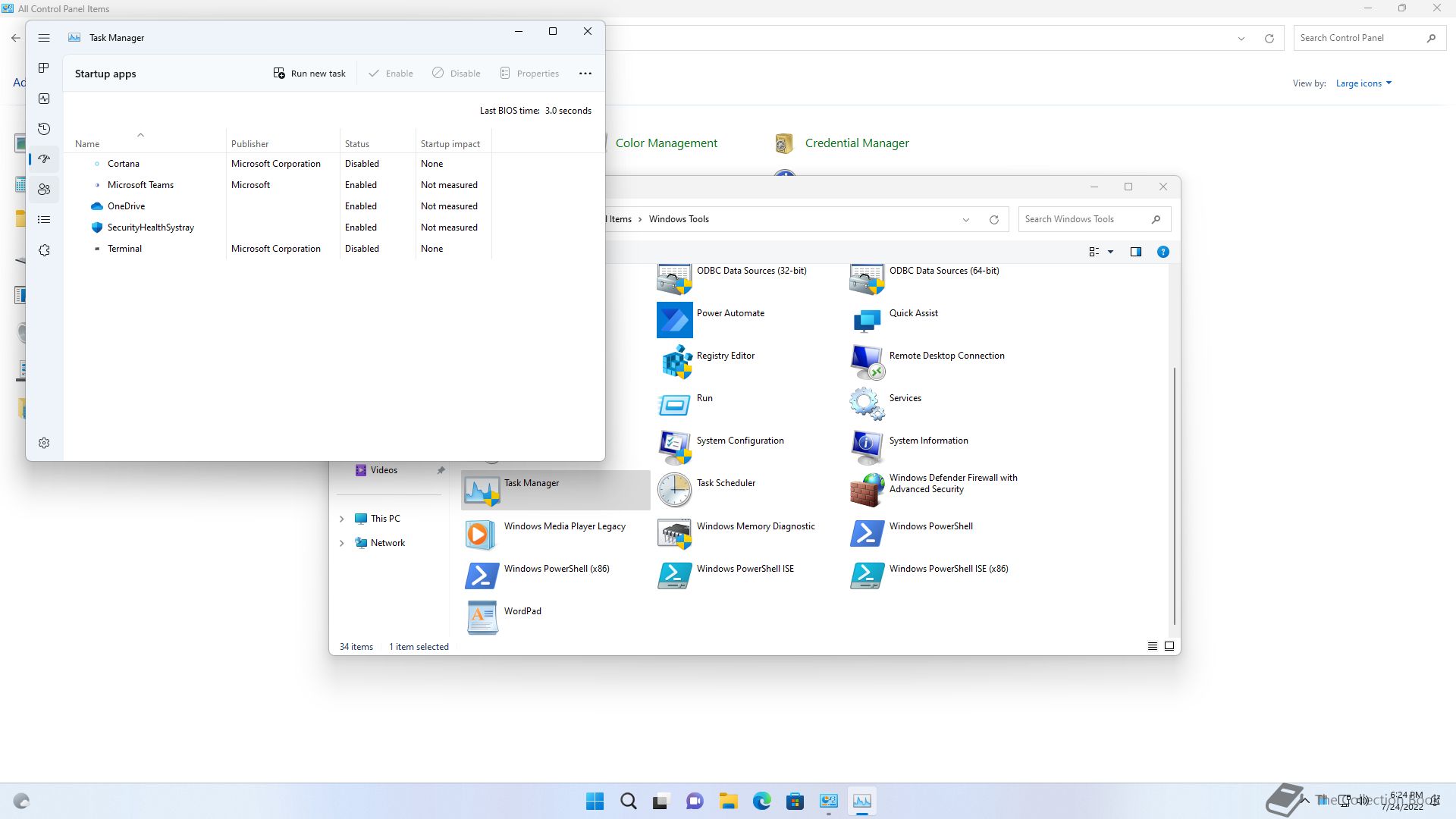Open Properties in Task Manager toolbar
The image size is (1456, 819).
tap(529, 74)
